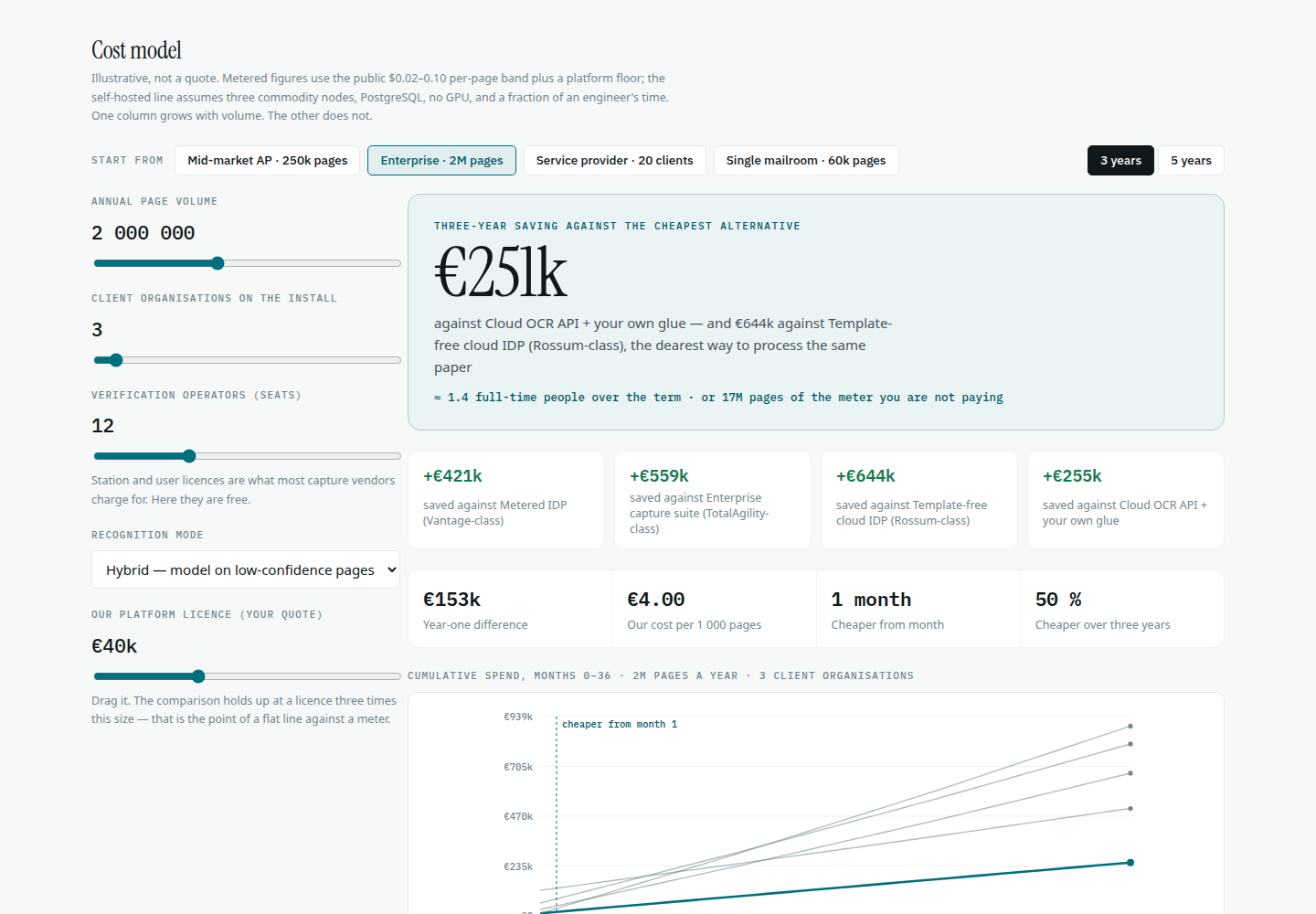Screen dimensions: 1316x914
Task: Open the Recognition mode dropdown
Action: tap(246, 569)
